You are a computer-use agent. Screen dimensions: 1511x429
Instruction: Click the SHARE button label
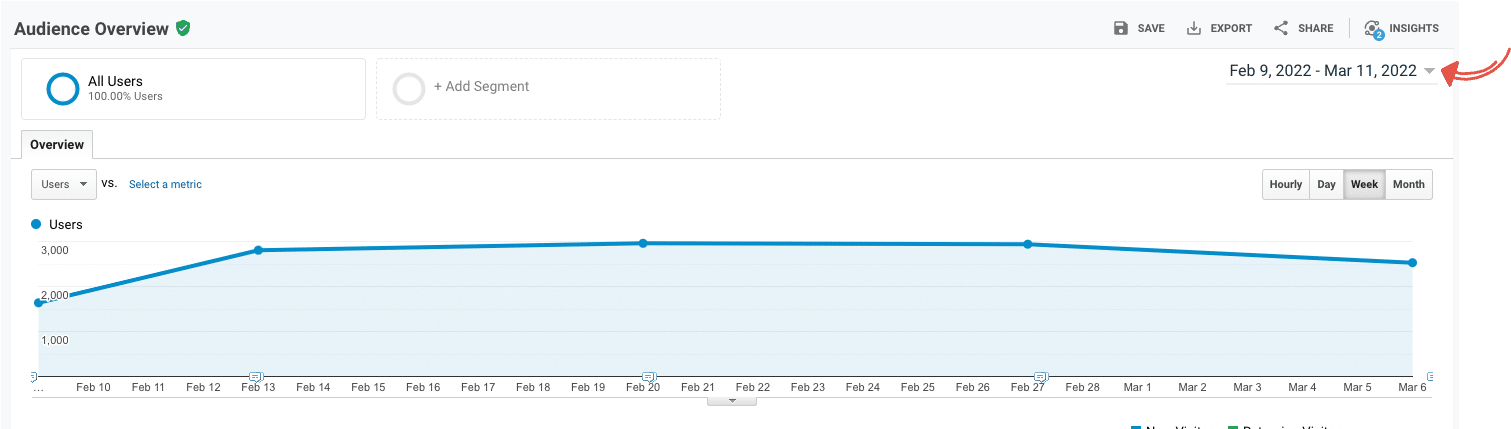[1316, 29]
